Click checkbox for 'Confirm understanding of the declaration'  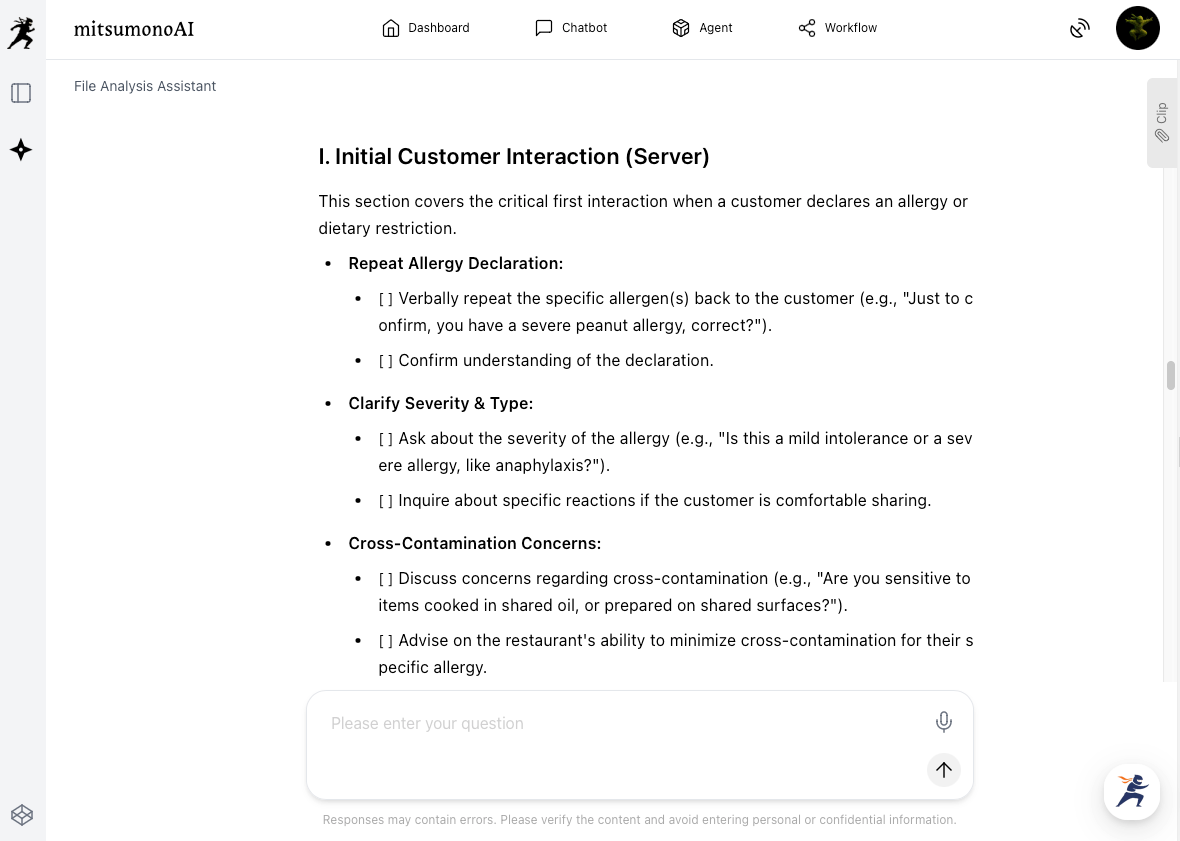click(386, 361)
